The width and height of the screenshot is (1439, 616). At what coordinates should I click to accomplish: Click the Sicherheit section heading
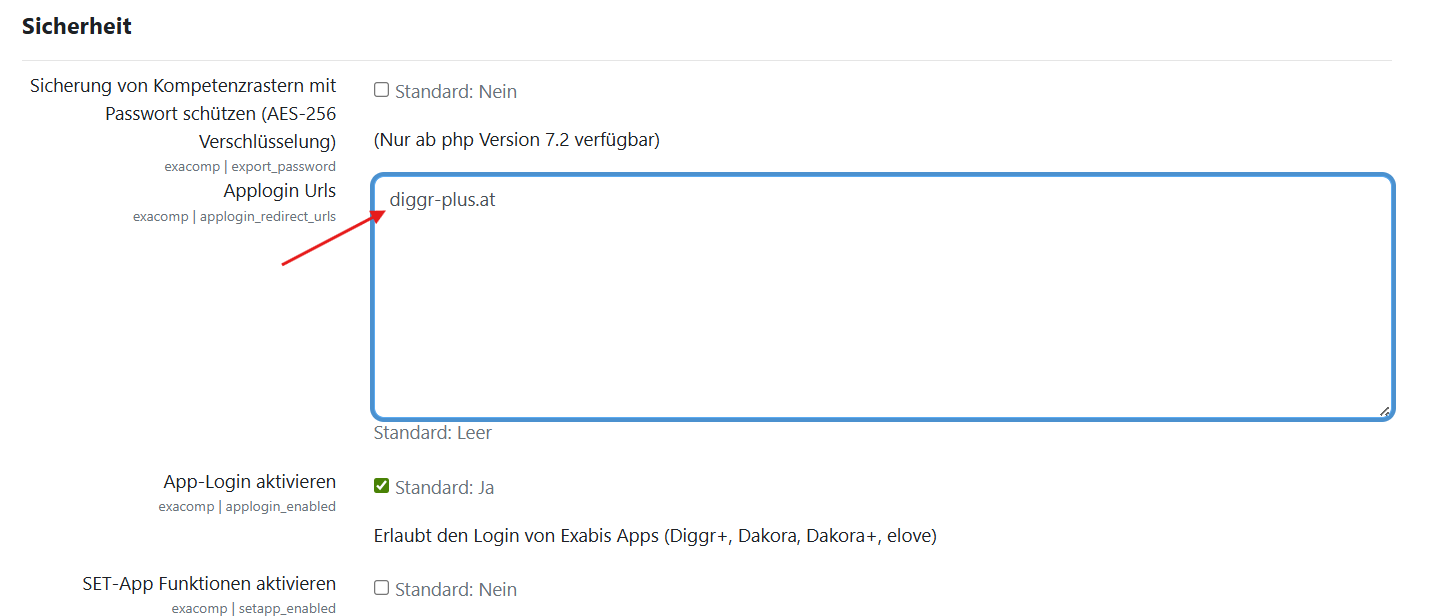click(77, 26)
